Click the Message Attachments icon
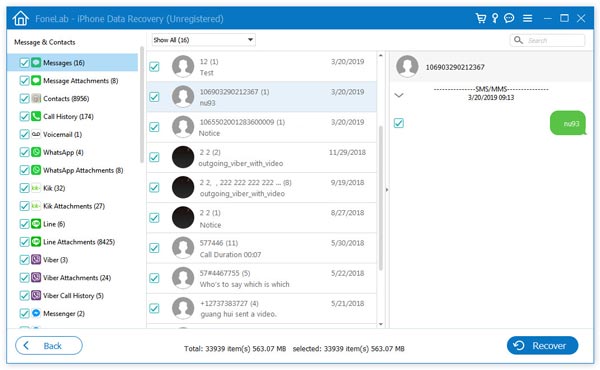Screen dimensions: 600x370 (36, 80)
